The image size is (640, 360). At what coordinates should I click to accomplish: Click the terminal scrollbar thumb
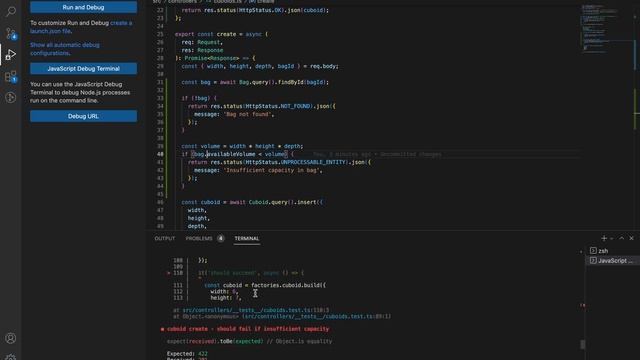[x=583, y=344]
